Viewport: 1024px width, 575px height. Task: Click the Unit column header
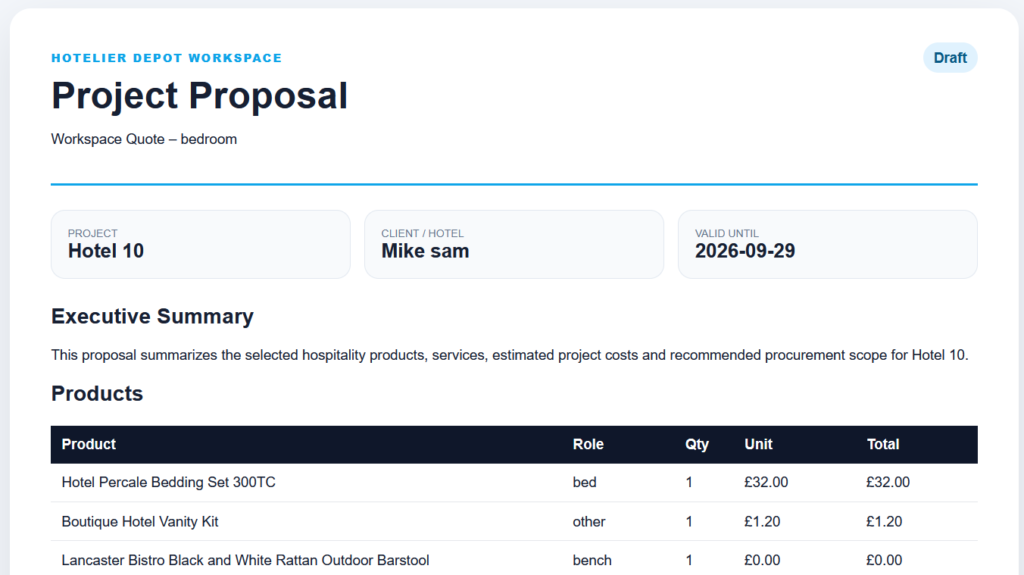[758, 444]
